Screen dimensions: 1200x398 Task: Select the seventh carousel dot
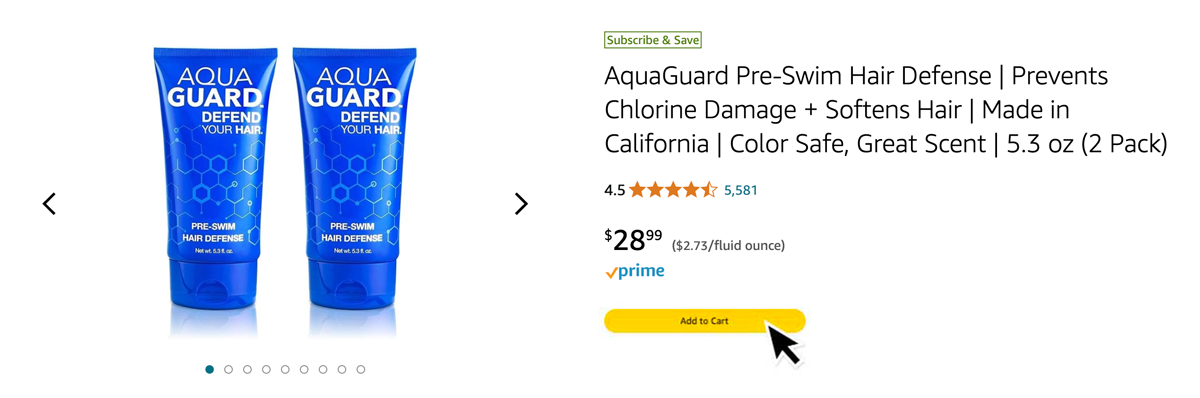(323, 369)
